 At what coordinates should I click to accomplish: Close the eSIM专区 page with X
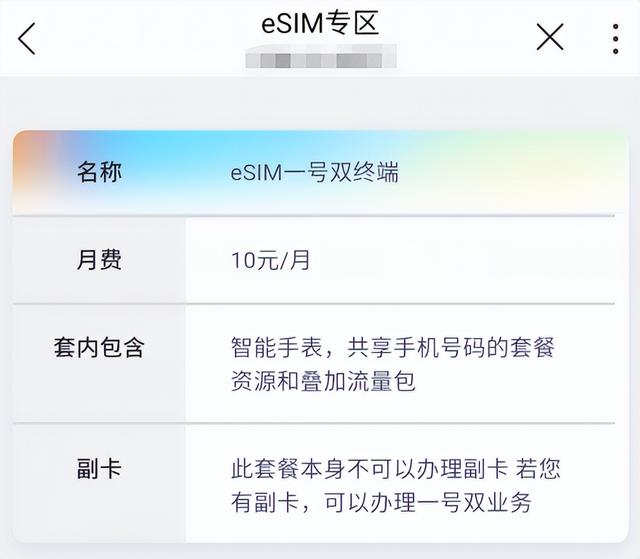[x=550, y=38]
